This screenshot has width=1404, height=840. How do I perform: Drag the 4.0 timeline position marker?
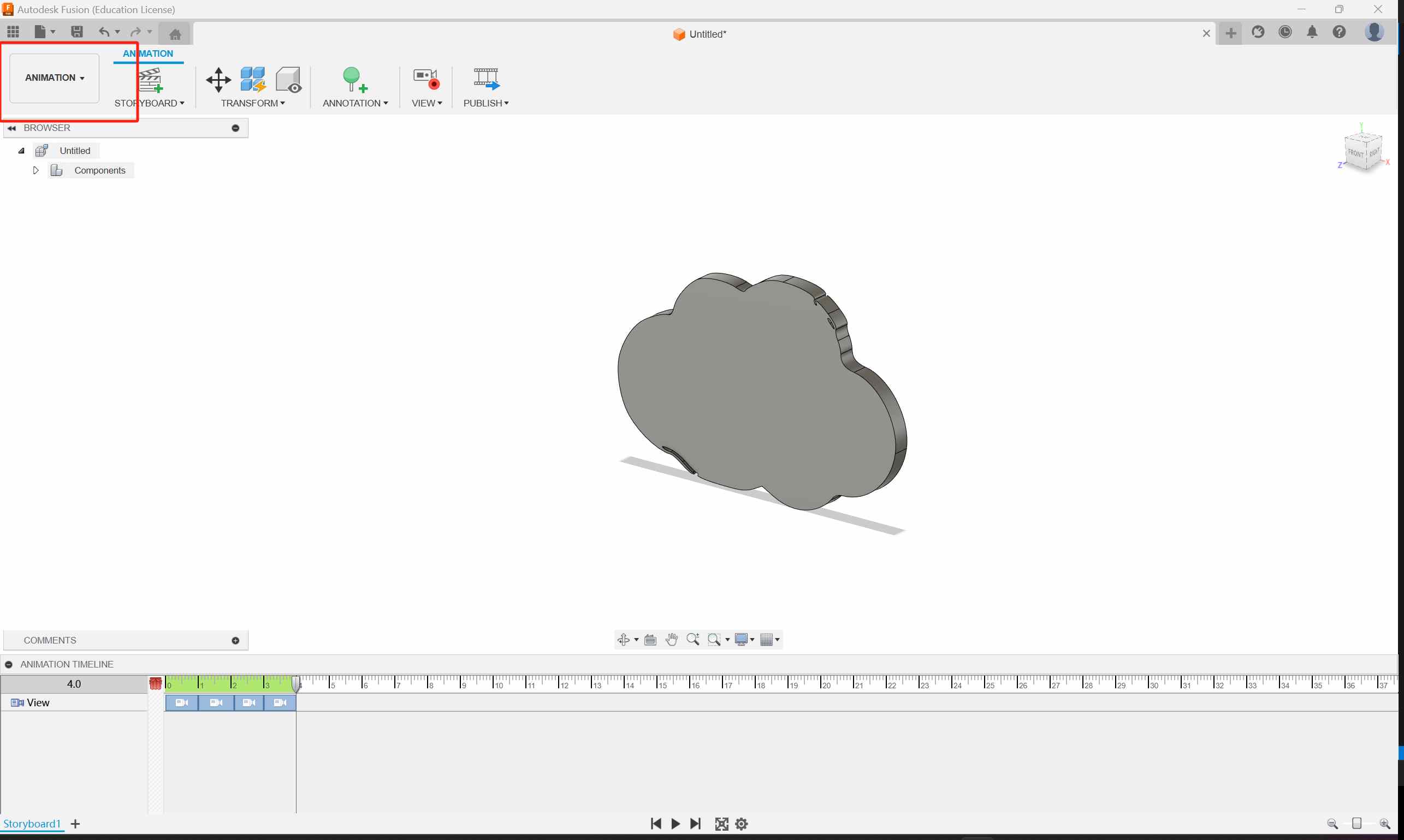pos(296,683)
